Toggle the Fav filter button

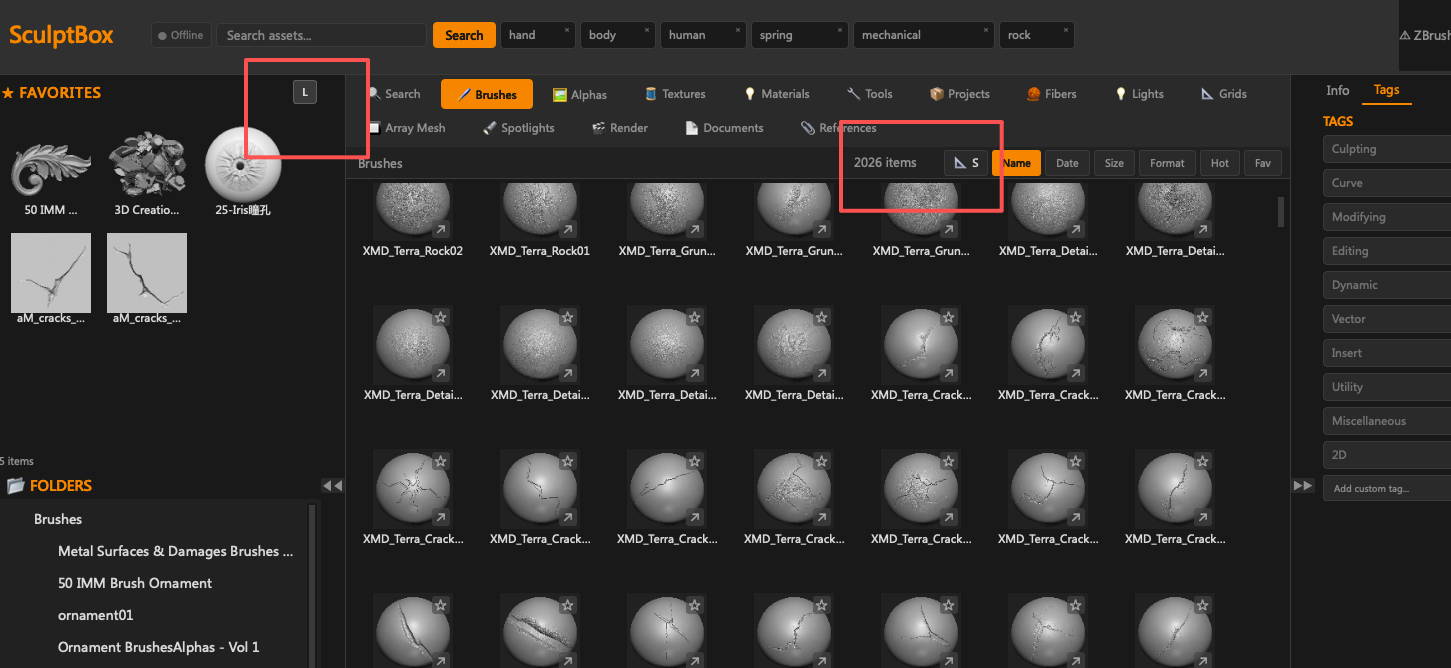(1263, 163)
